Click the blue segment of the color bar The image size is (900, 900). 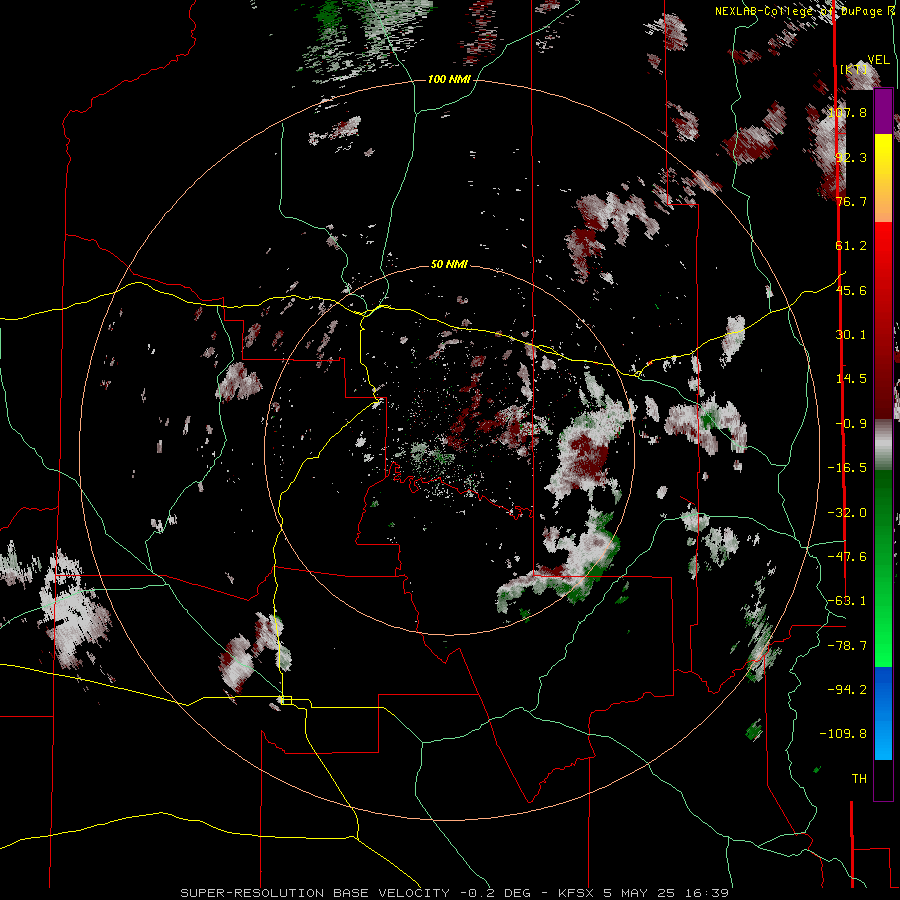pyautogui.click(x=883, y=713)
